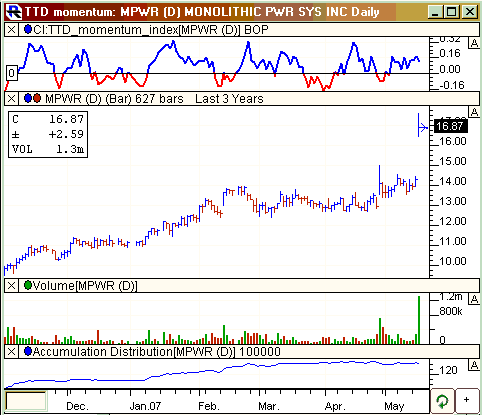
Task: Click blue dot of MPWR Bar title
Action: tap(28, 99)
